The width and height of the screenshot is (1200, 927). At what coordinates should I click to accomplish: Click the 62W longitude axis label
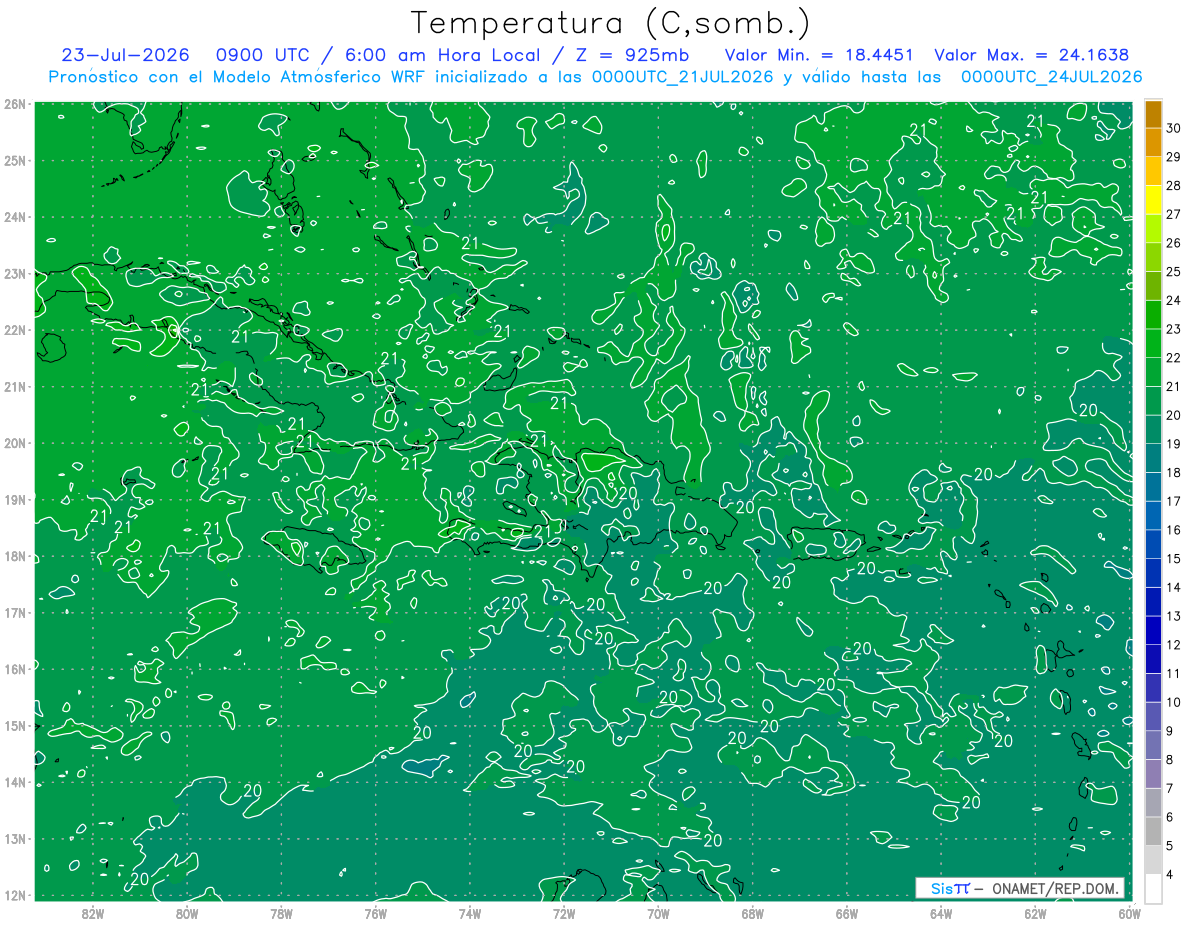coord(1035,914)
